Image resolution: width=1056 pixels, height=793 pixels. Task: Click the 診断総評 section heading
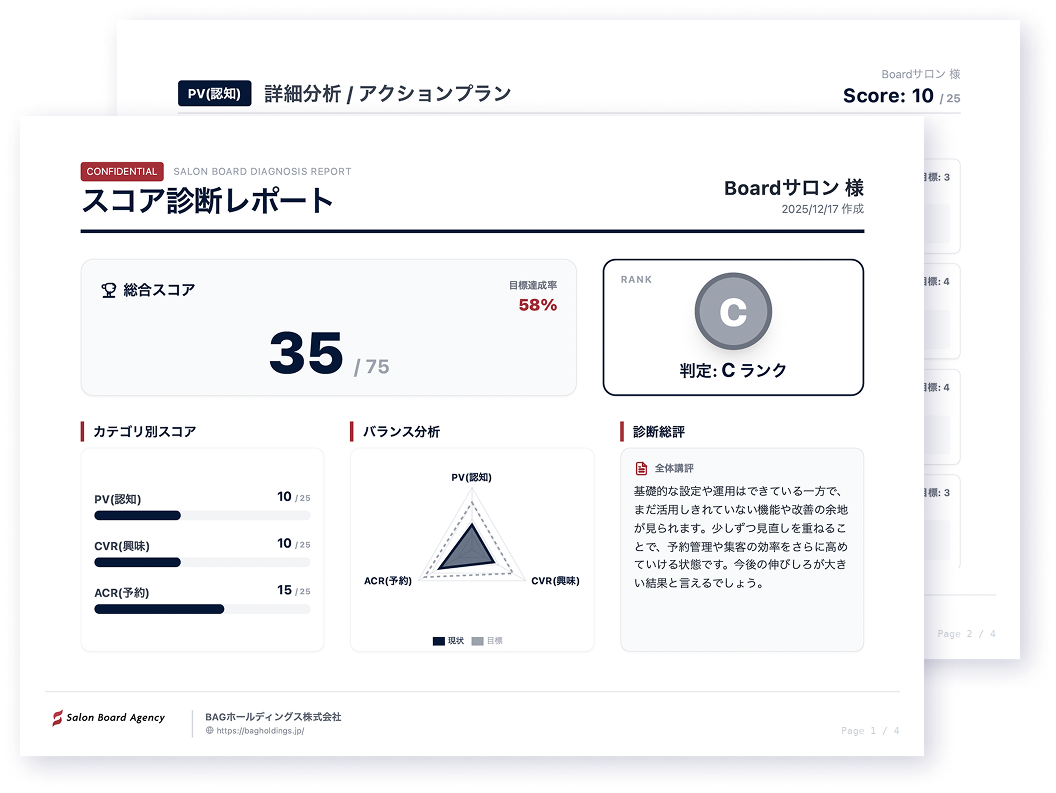pos(659,432)
